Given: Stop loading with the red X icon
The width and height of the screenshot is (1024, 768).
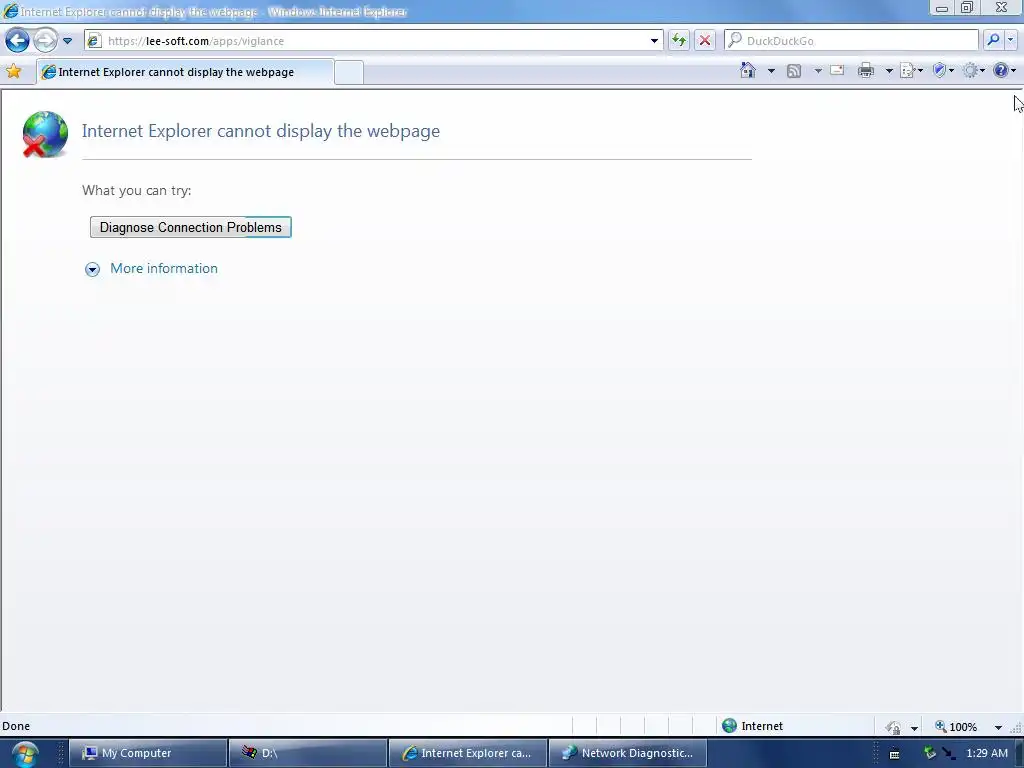Looking at the screenshot, I should (705, 40).
